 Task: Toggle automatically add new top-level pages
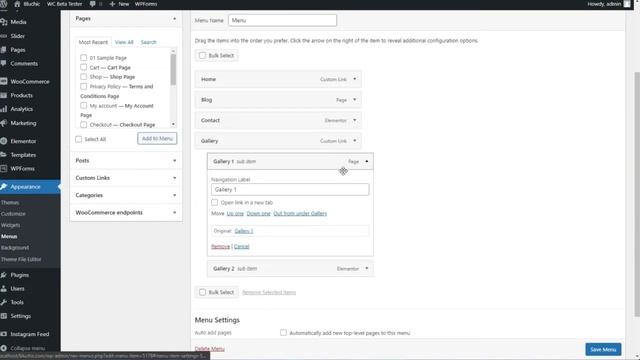[x=283, y=333]
